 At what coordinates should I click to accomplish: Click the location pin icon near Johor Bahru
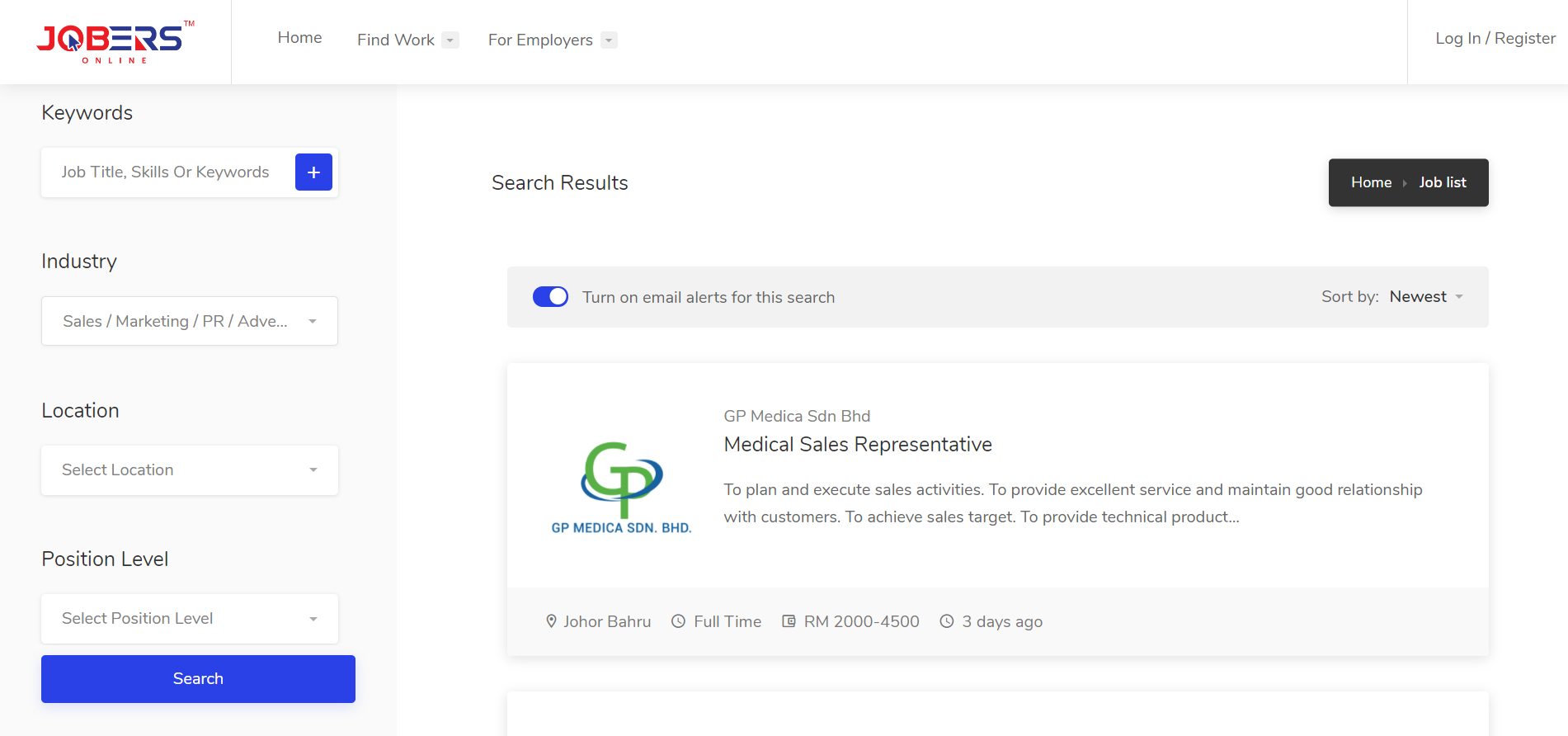click(x=551, y=621)
